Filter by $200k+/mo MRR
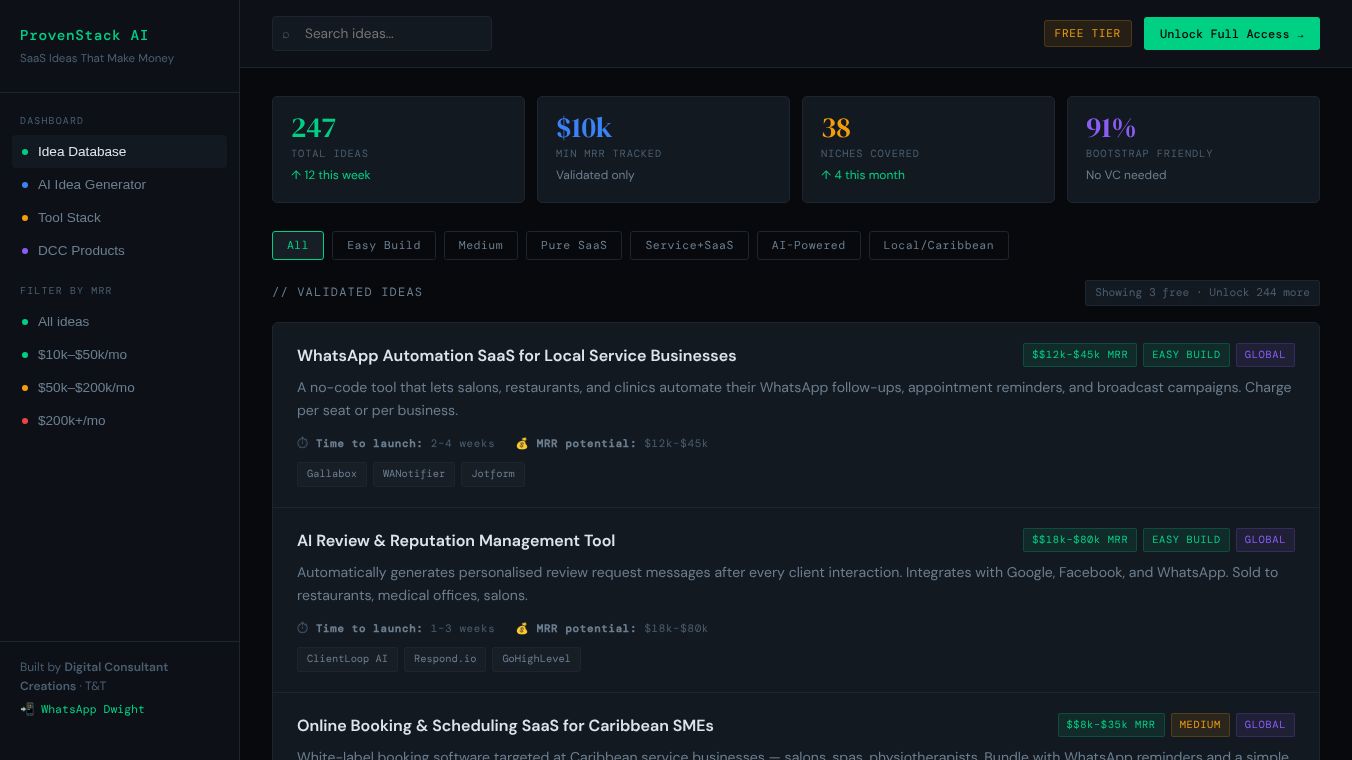The image size is (1352, 760). point(120,420)
